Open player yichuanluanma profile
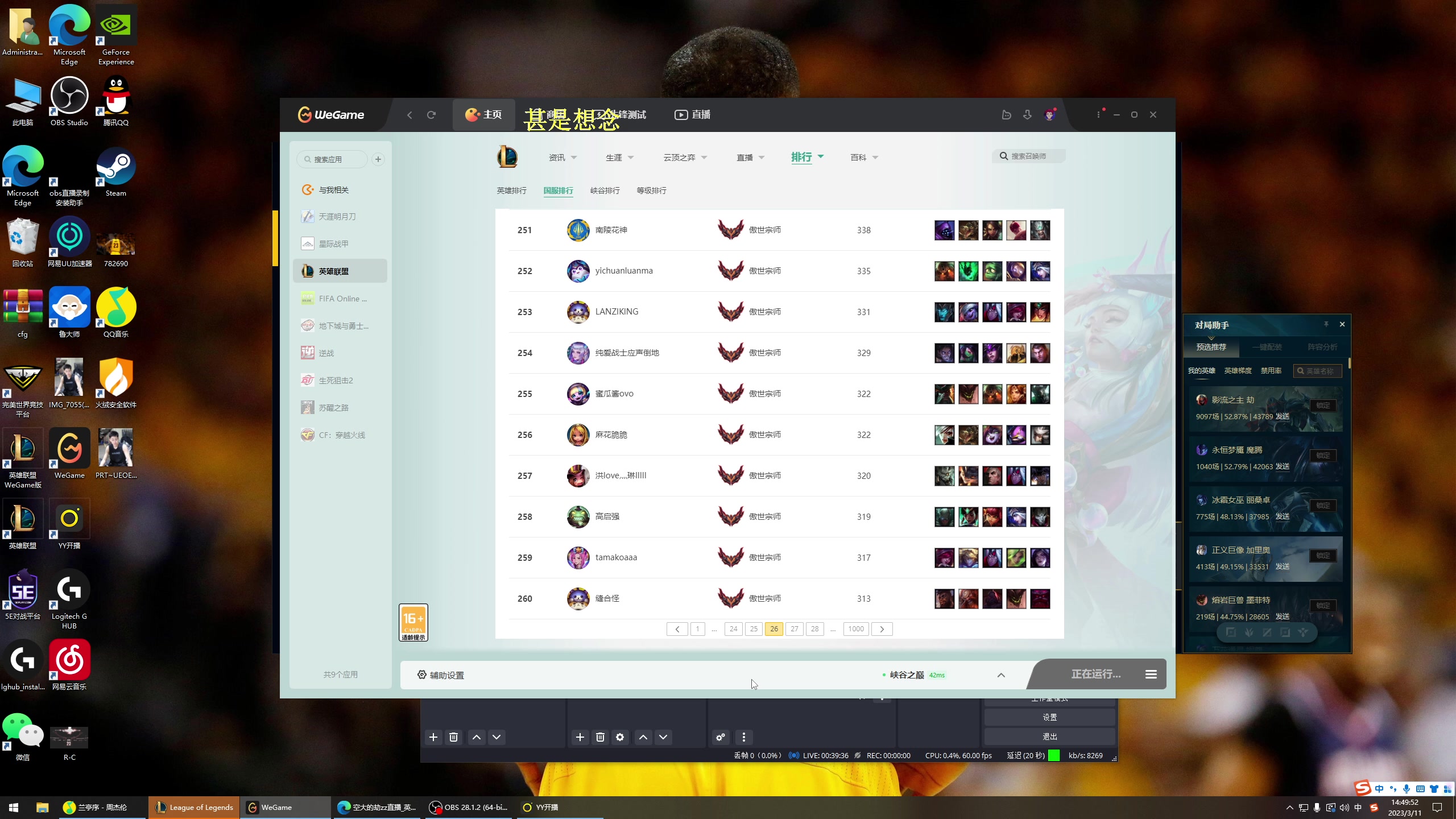The height and width of the screenshot is (819, 1456). tap(624, 271)
